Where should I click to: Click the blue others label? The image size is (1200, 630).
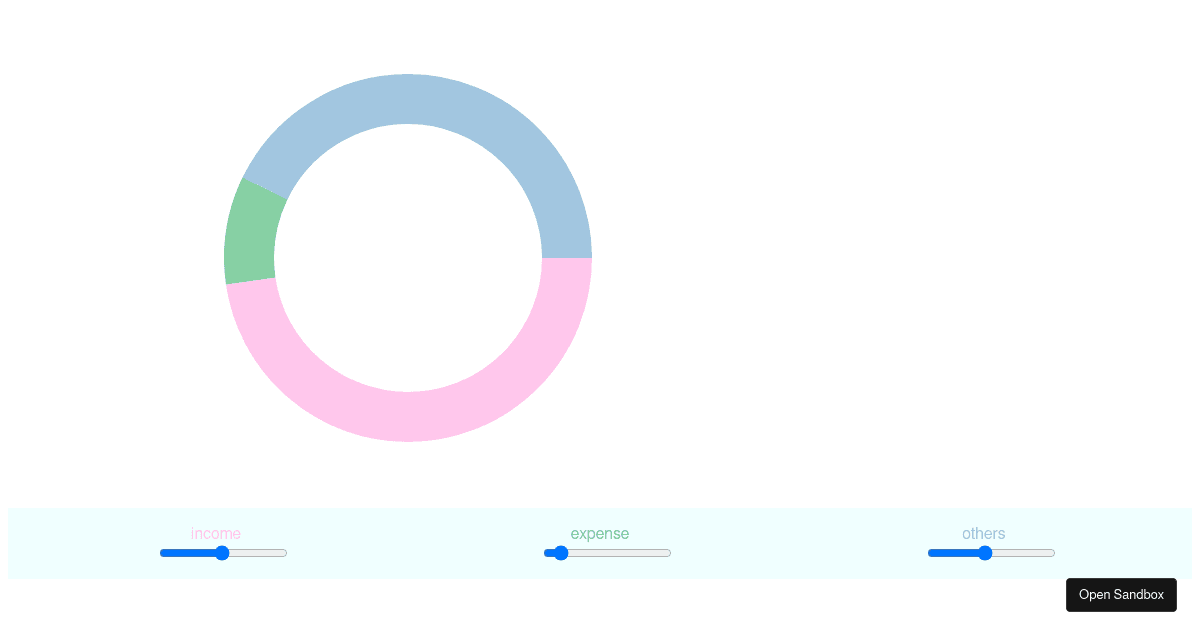click(x=984, y=534)
